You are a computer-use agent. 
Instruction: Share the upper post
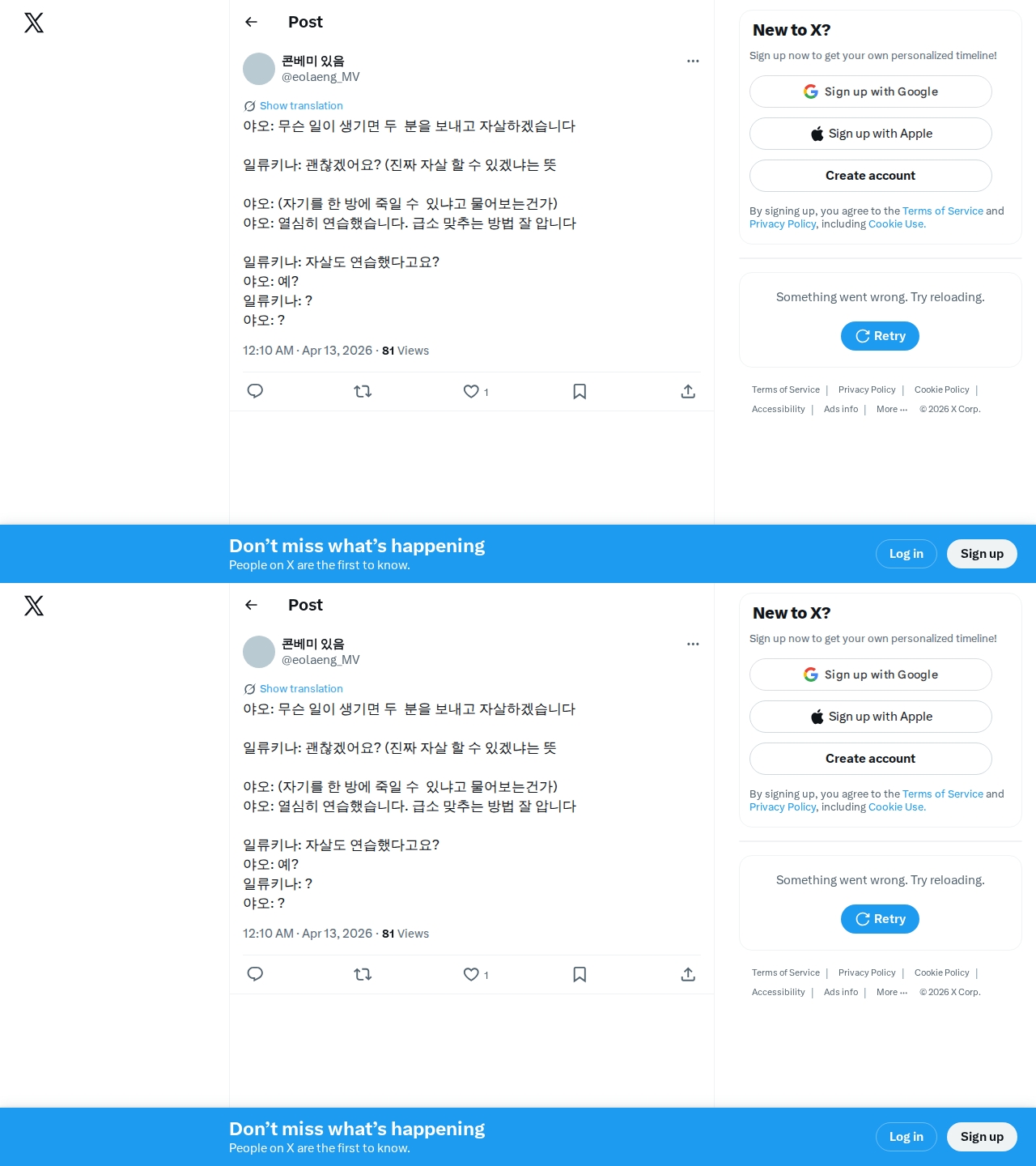(688, 391)
